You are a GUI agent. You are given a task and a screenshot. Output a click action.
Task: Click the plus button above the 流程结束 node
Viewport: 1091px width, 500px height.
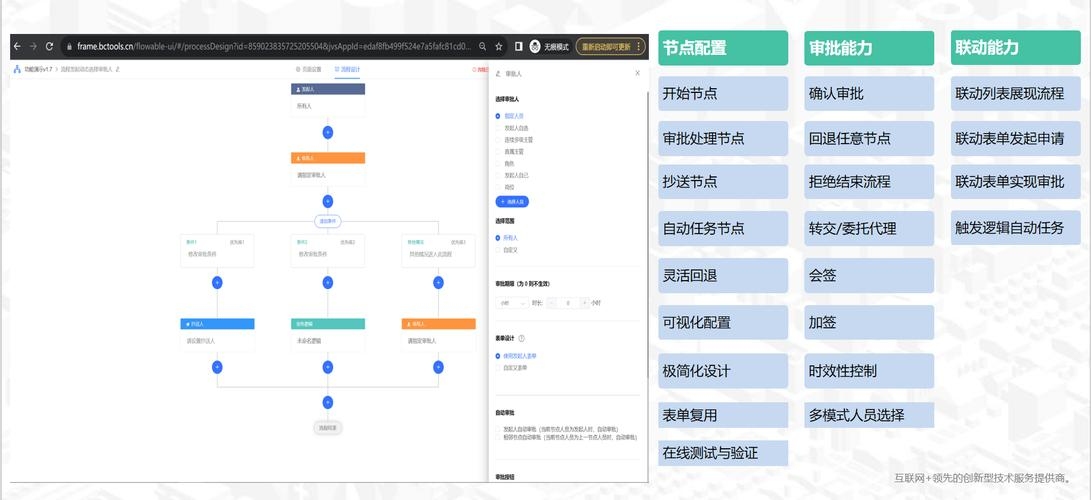(328, 402)
